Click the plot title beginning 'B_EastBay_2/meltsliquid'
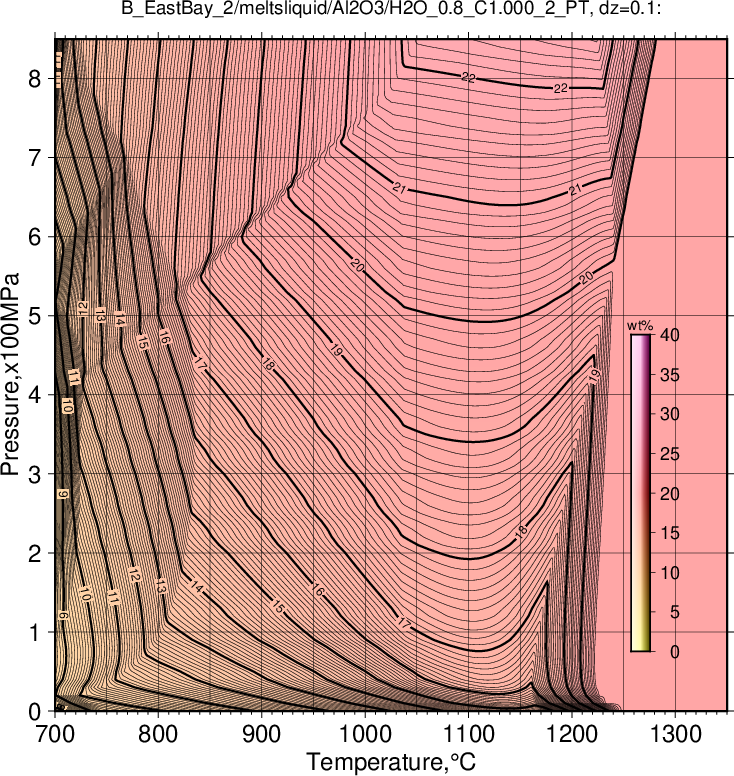 (391, 8)
